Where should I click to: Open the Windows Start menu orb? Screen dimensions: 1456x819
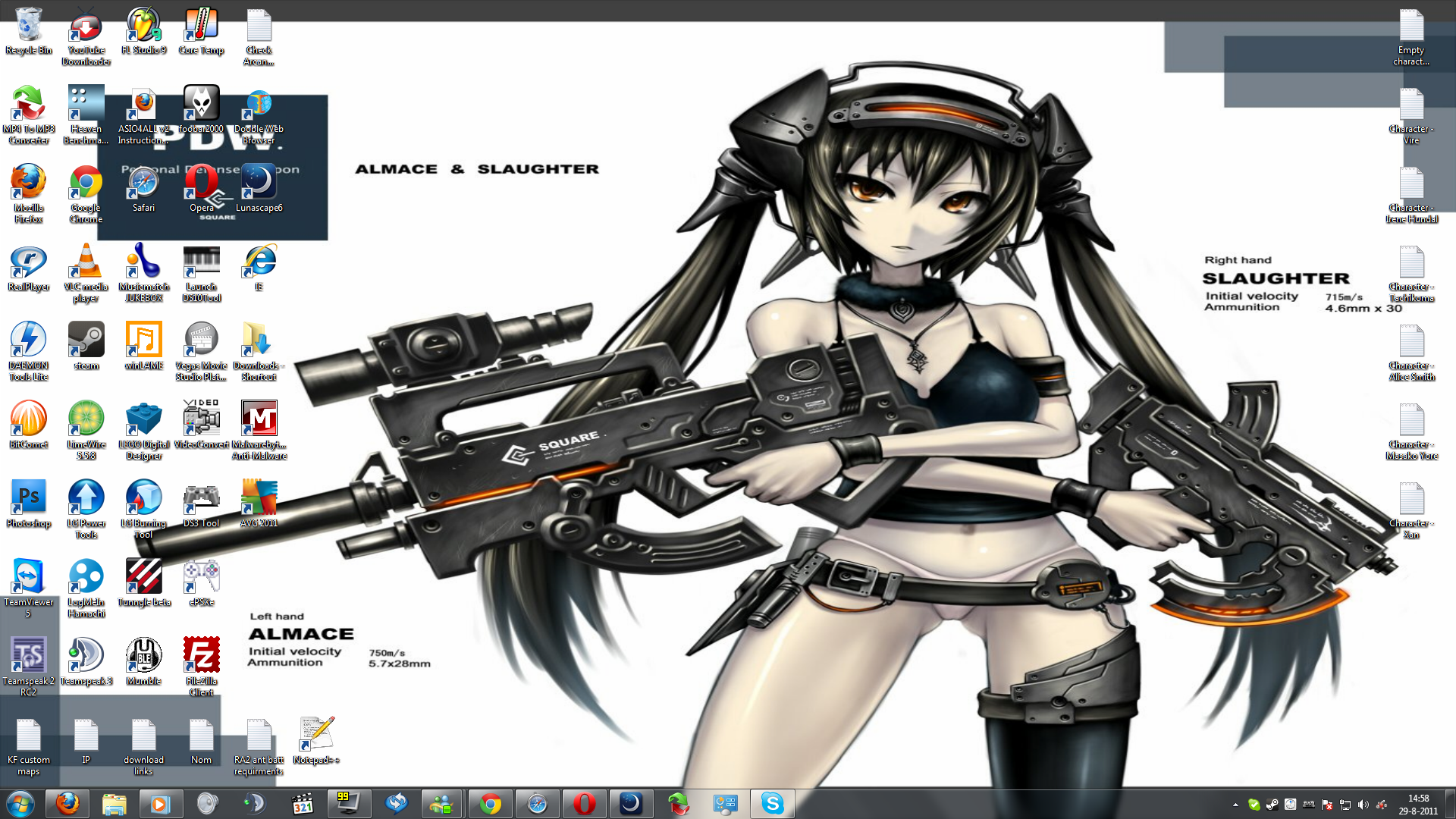pyautogui.click(x=20, y=803)
